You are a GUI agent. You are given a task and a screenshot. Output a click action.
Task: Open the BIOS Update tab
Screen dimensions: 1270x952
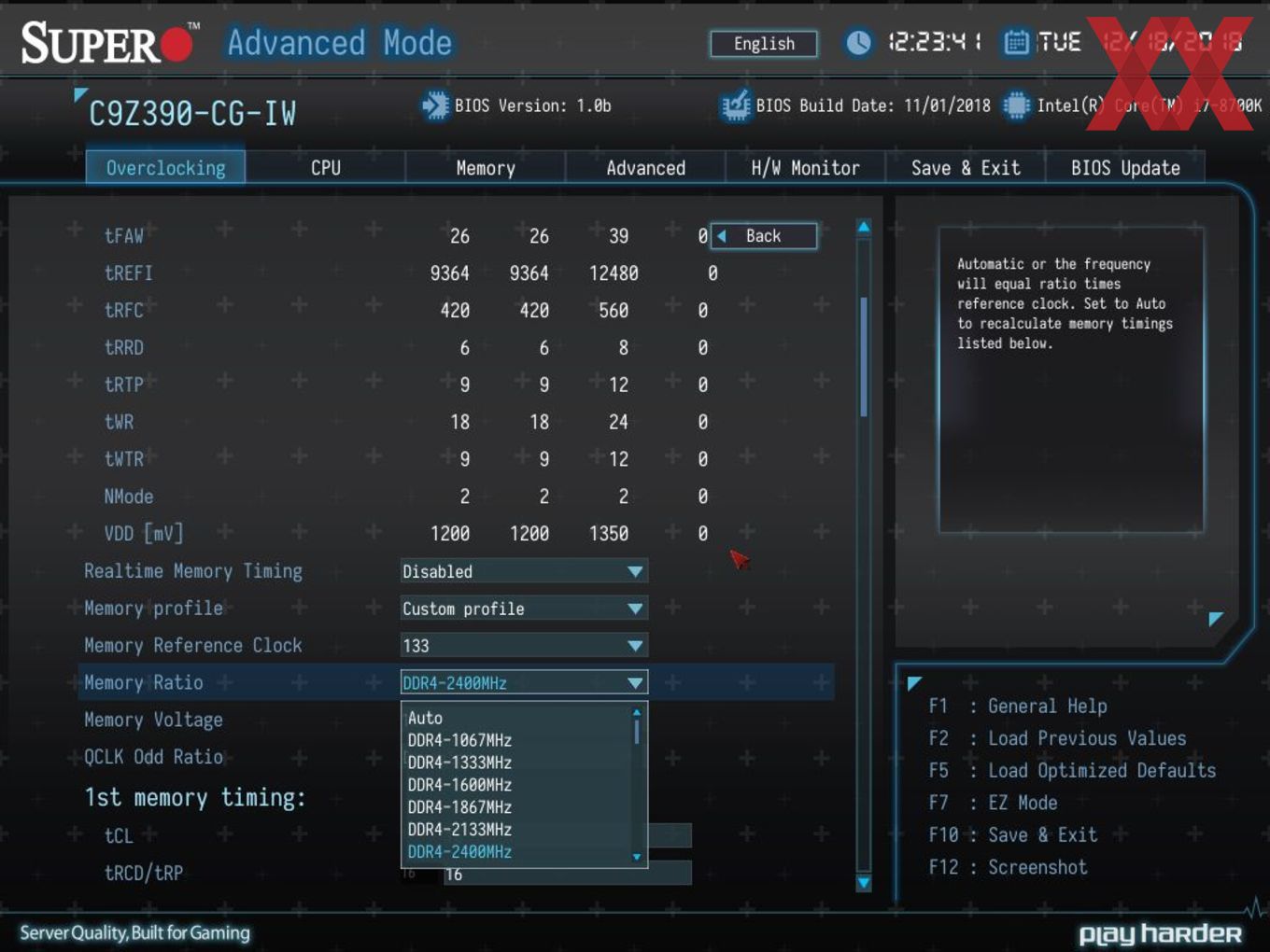pos(1125,168)
